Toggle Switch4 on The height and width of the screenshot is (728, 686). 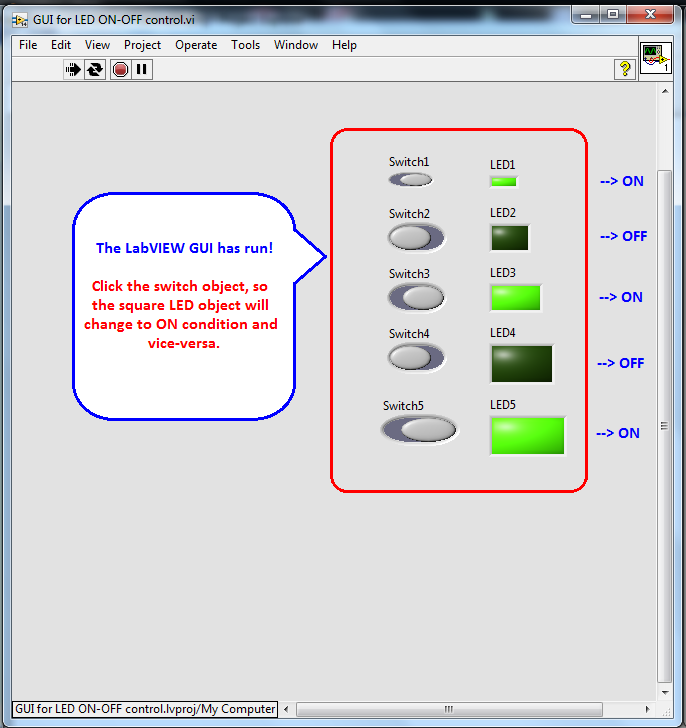pyautogui.click(x=416, y=358)
